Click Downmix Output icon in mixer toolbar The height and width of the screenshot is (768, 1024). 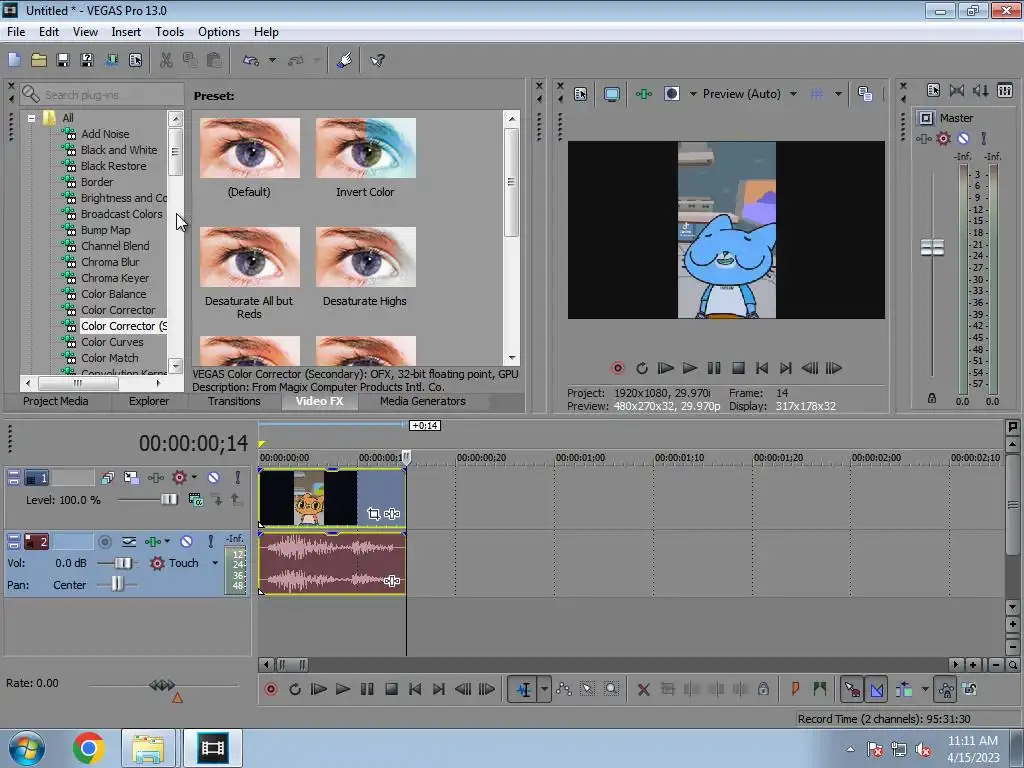957,91
